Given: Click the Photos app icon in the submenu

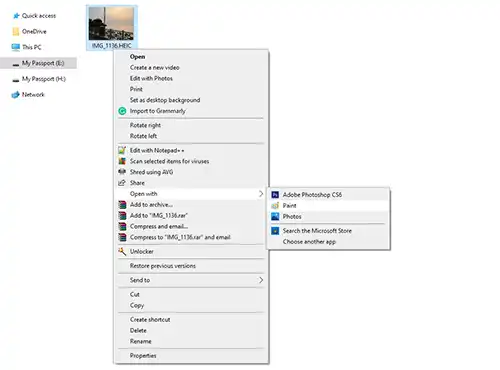Looking at the screenshot, I should (x=275, y=217).
